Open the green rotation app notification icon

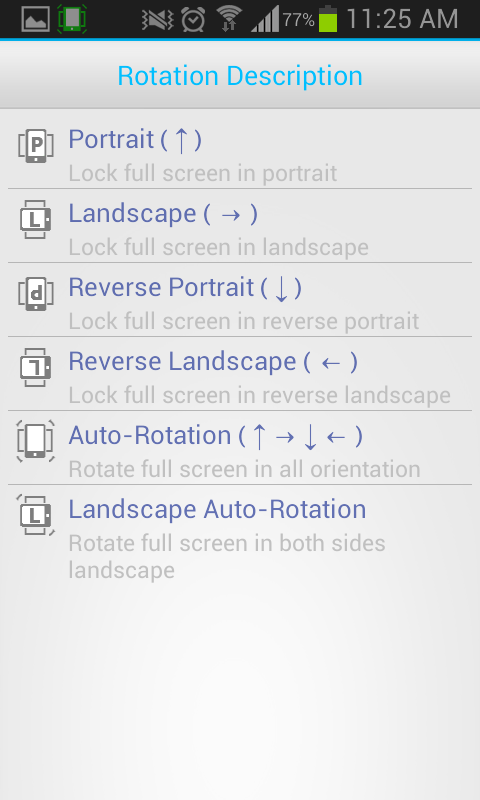(72, 19)
